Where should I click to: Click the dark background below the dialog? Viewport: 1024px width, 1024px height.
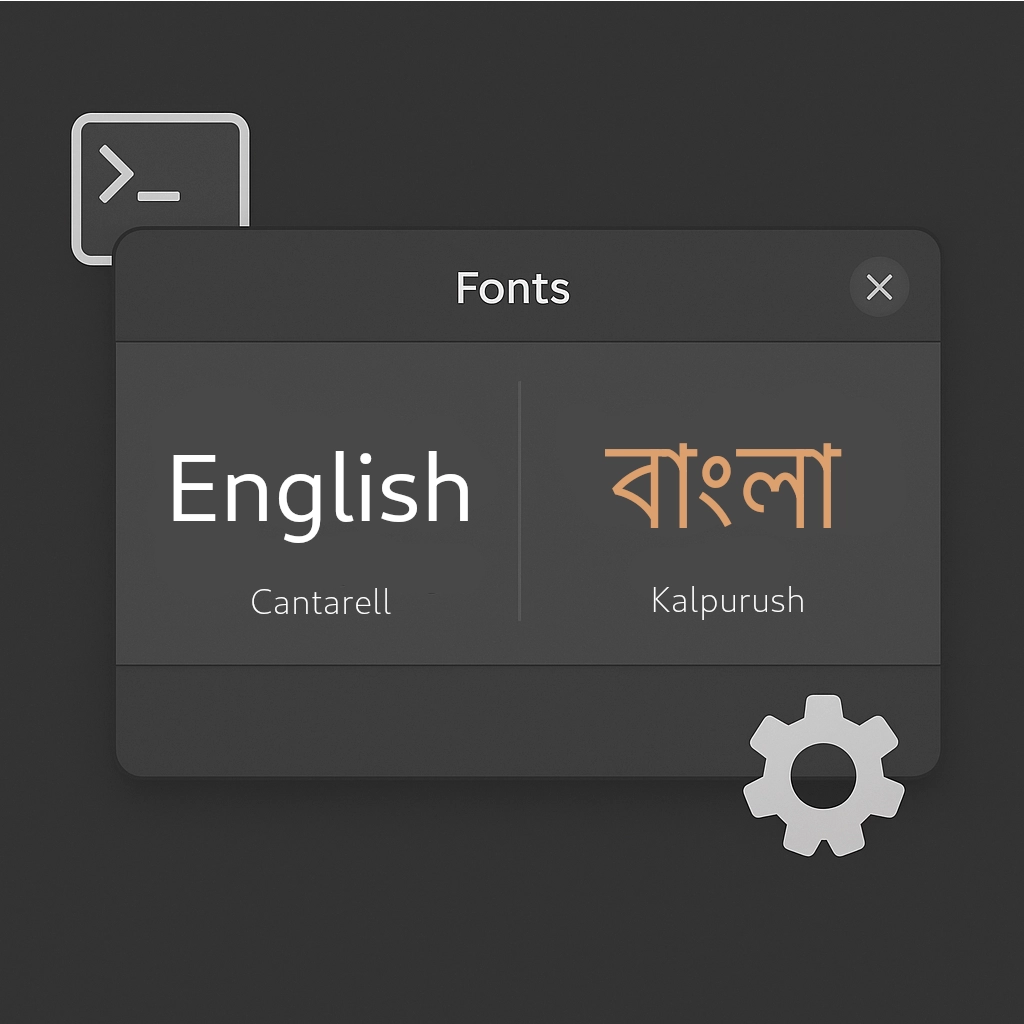(x=400, y=900)
